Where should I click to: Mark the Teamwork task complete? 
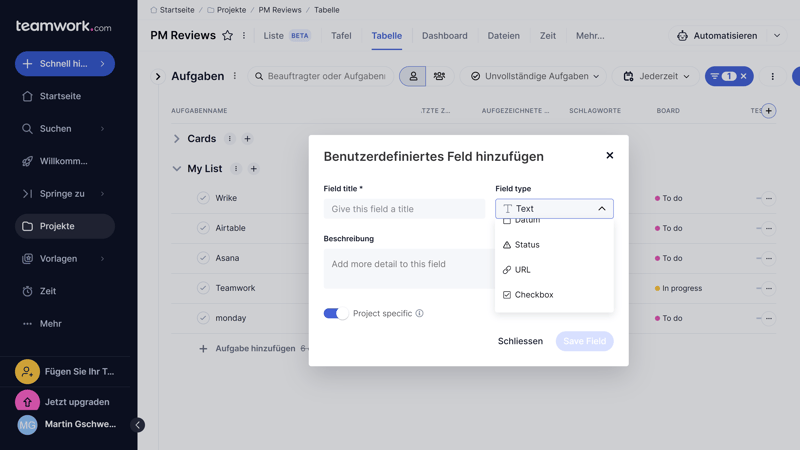pos(203,288)
